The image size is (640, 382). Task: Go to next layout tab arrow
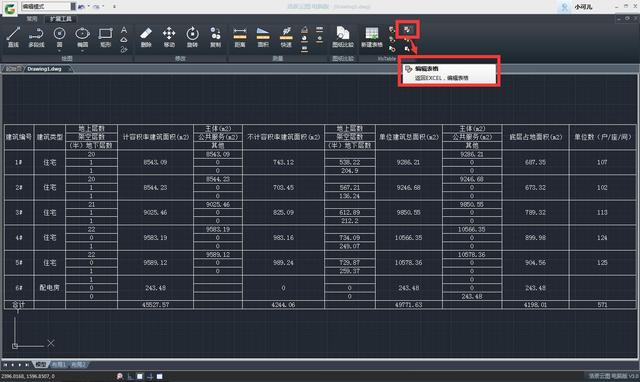pyautogui.click(x=19, y=364)
